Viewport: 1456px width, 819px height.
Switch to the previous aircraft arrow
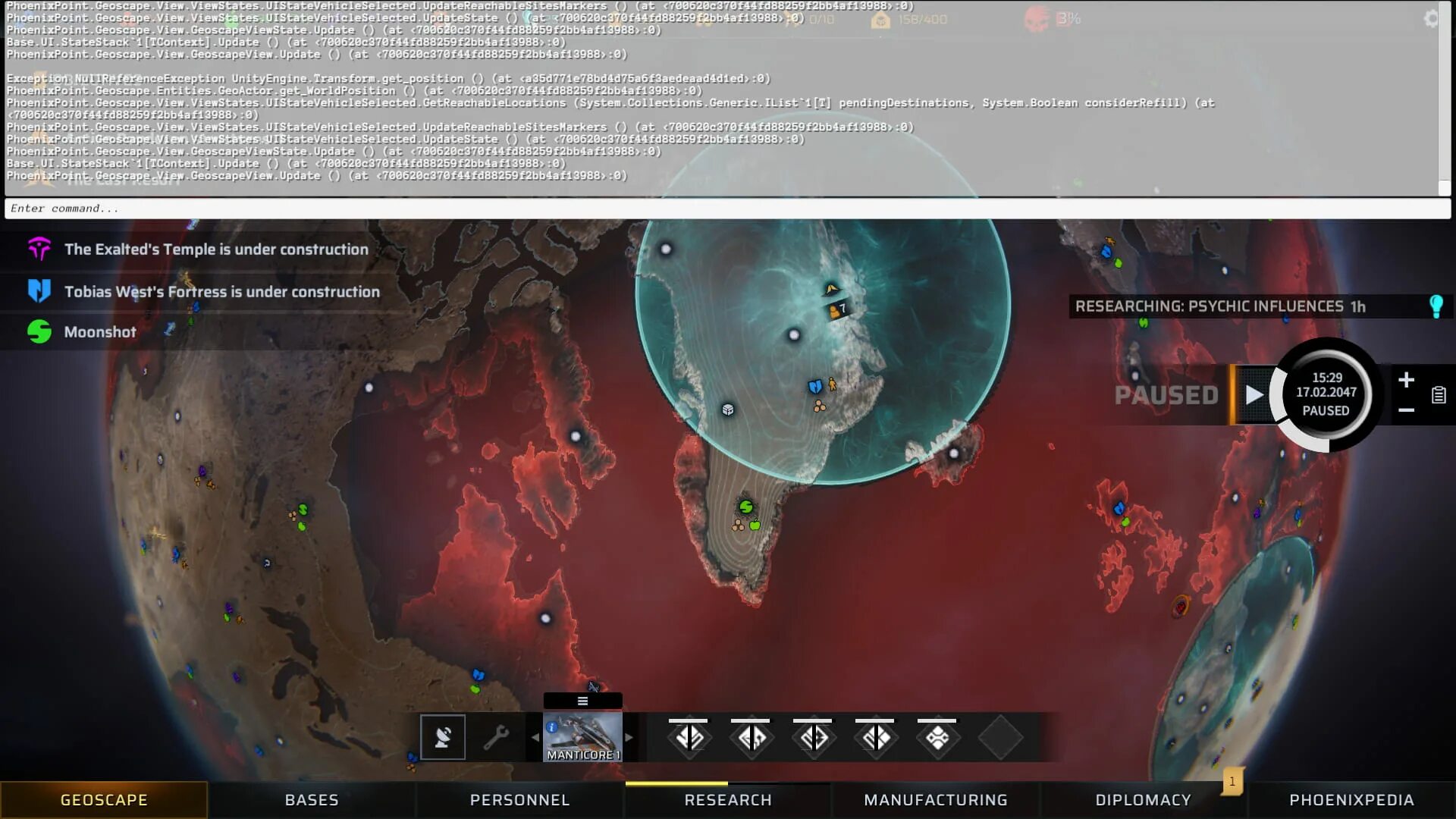[535, 737]
